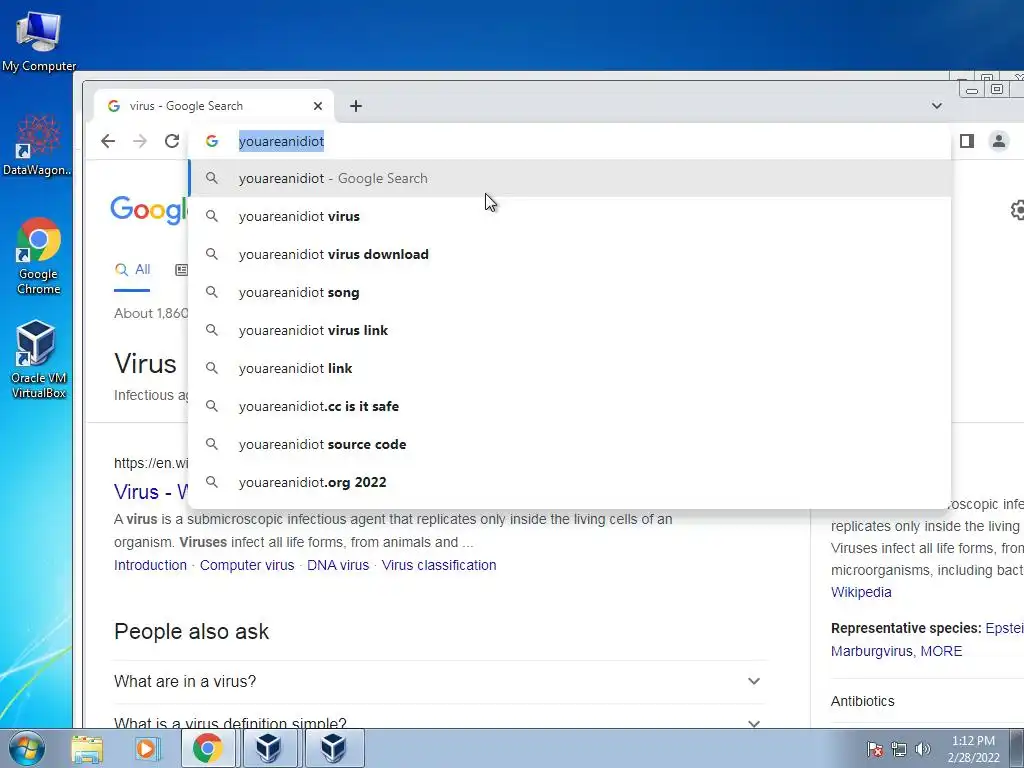Image resolution: width=1024 pixels, height=768 pixels.
Task: Choose suggestion 'youareanidiot virus'
Action: [569, 216]
